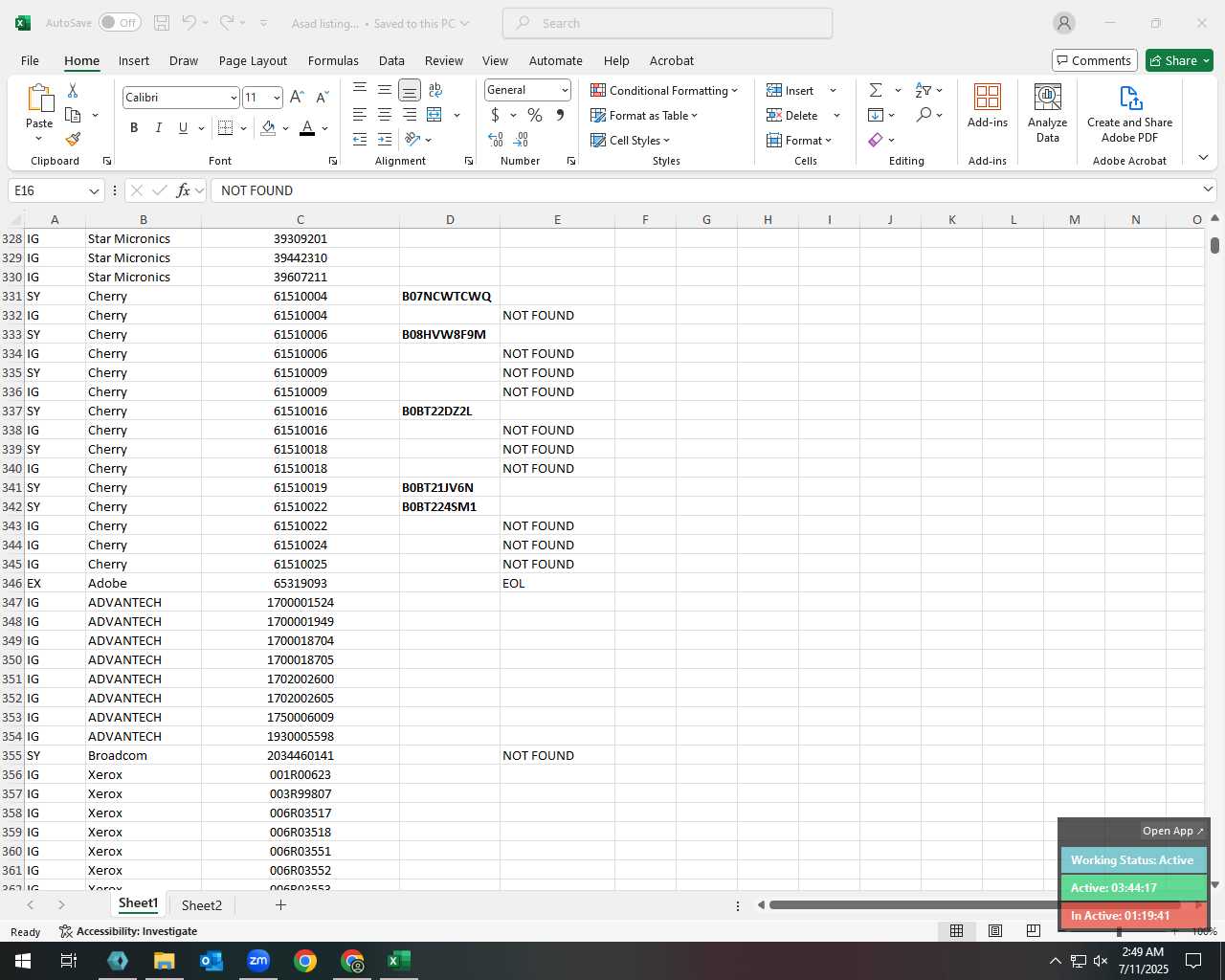Click the horizontal scrollbar thumb
1225x980 pixels.
pyautogui.click(x=976, y=904)
